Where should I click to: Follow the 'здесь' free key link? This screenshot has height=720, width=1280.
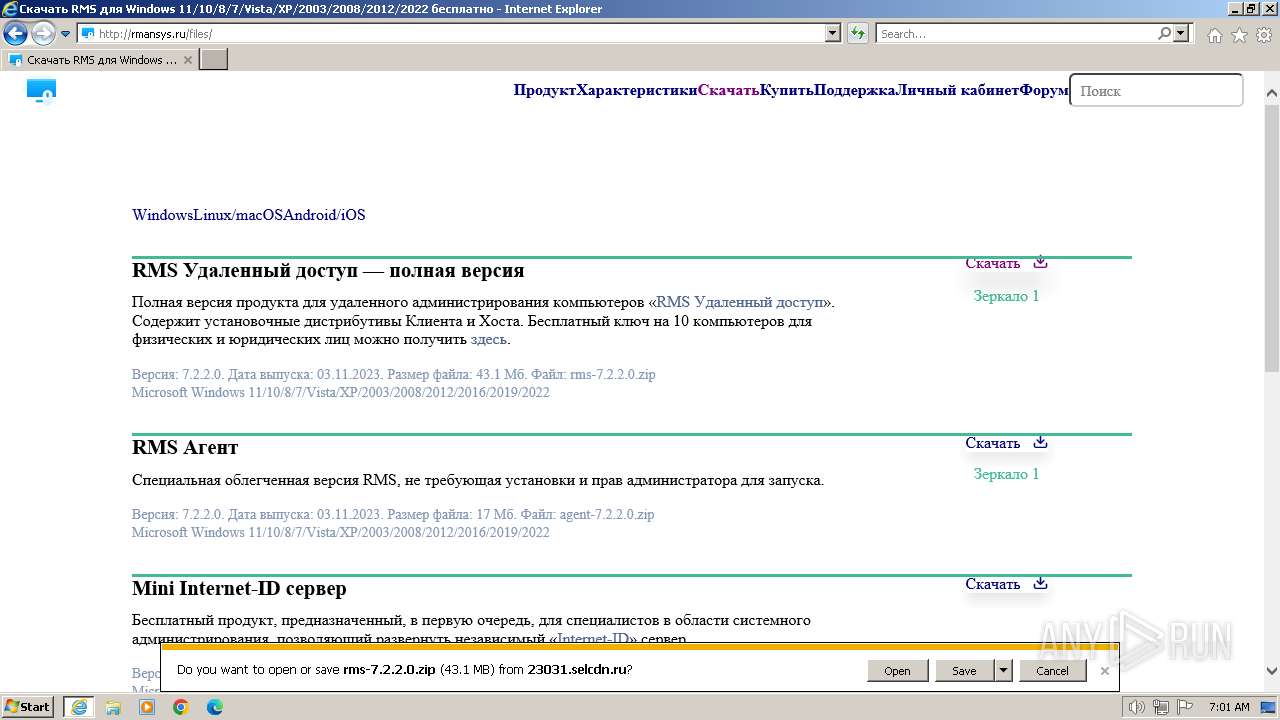click(x=489, y=340)
